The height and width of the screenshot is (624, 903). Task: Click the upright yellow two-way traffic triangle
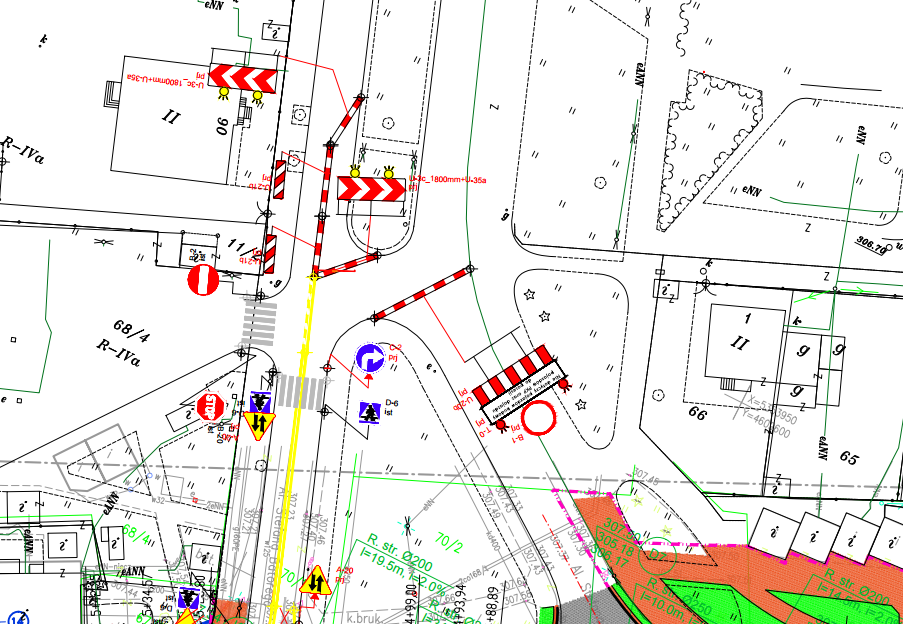(317, 581)
